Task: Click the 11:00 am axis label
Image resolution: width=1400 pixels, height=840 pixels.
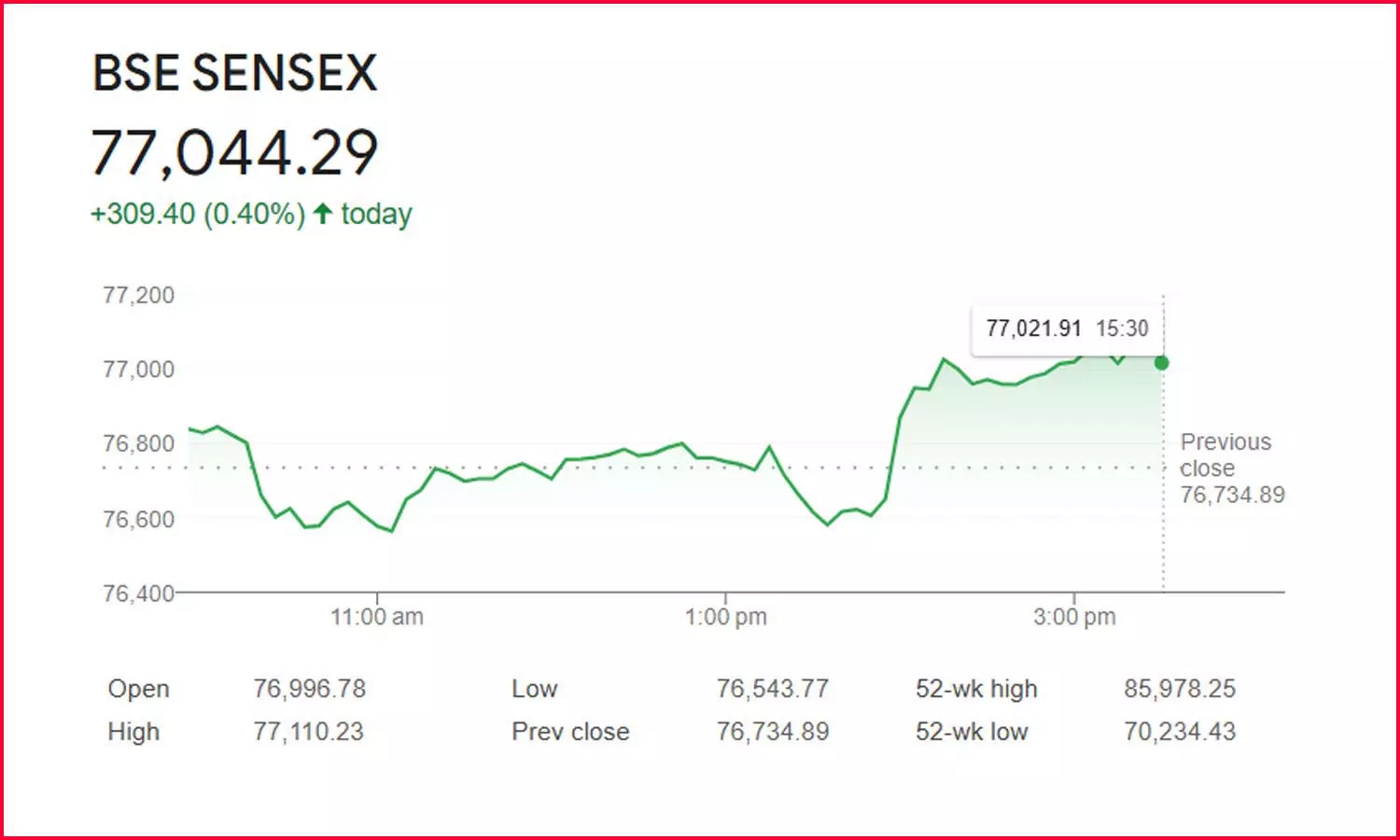Action: (x=377, y=617)
